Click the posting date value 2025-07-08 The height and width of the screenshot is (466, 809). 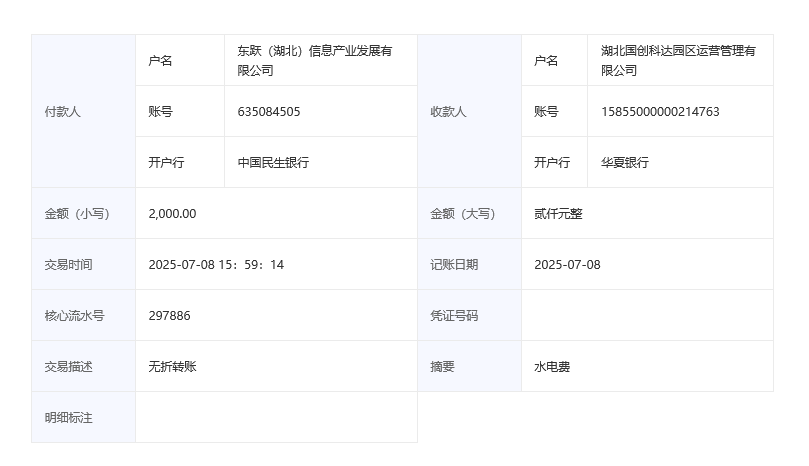pos(567,265)
